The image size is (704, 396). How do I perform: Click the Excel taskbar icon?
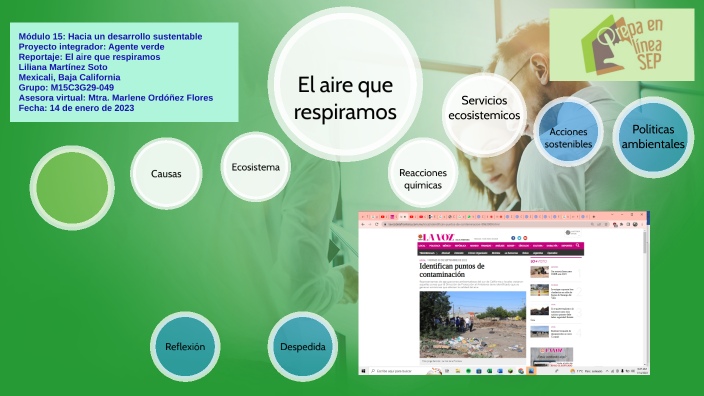tap(489, 371)
